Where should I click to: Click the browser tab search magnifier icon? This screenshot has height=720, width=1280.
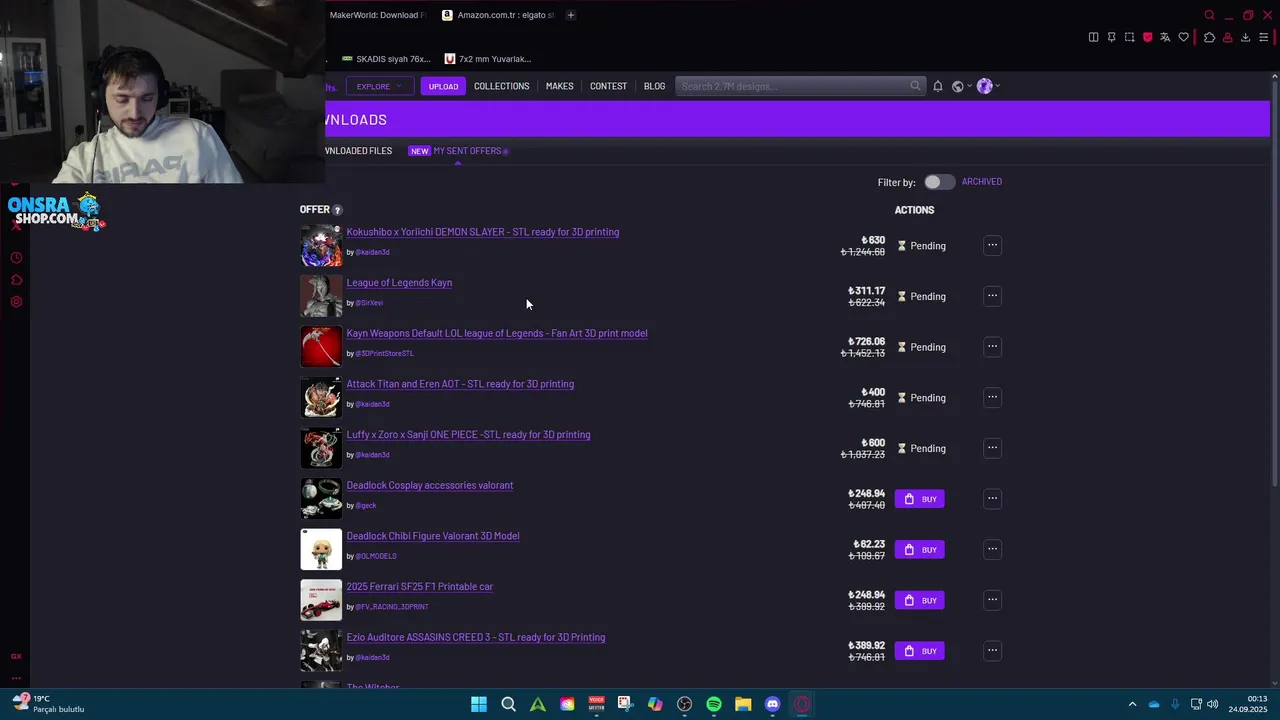(x=1209, y=15)
